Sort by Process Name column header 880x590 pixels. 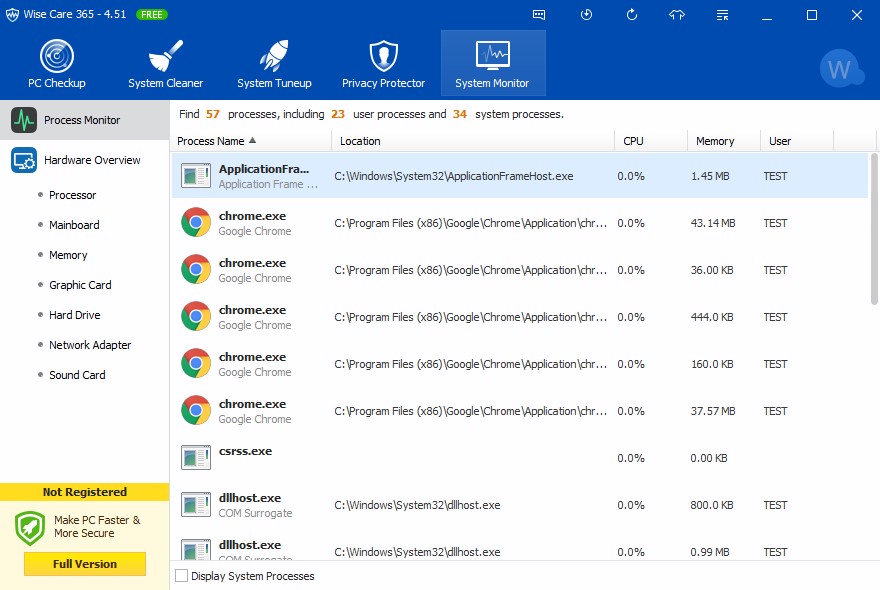pos(216,141)
